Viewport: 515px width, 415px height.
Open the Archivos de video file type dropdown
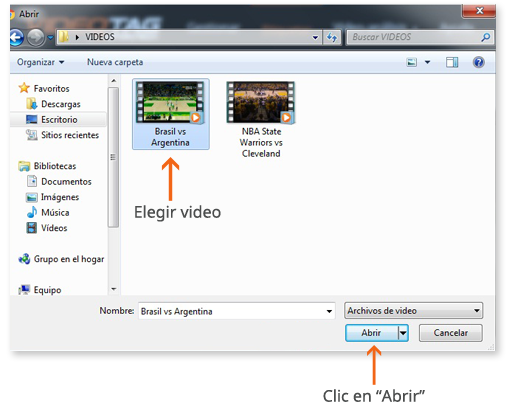click(413, 311)
